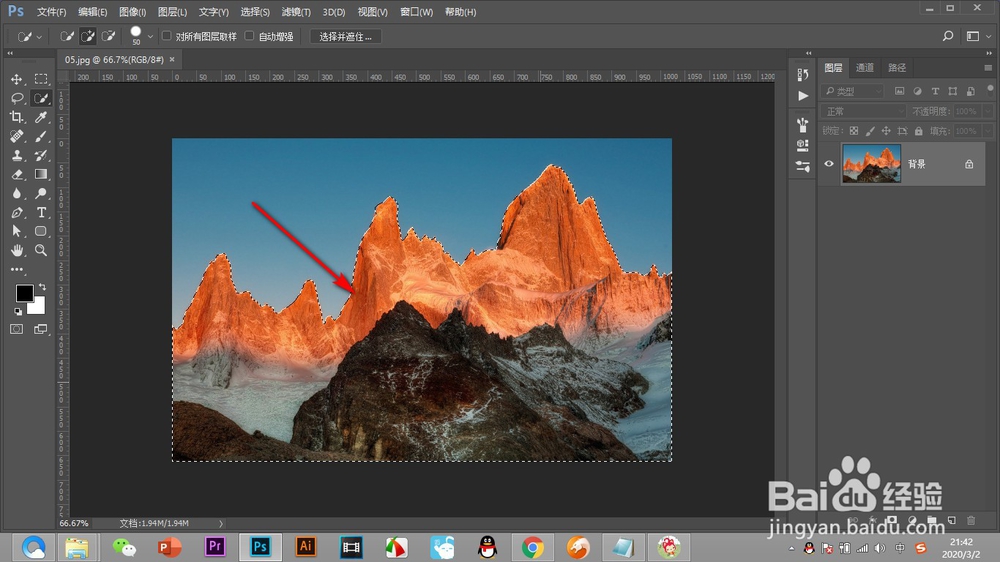Select the Clone Stamp tool

[17, 155]
